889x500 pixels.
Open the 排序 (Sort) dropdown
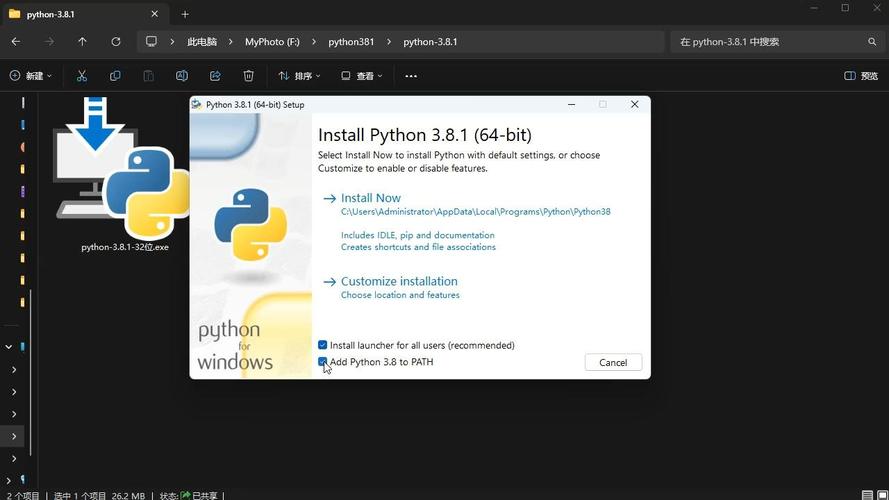299,76
